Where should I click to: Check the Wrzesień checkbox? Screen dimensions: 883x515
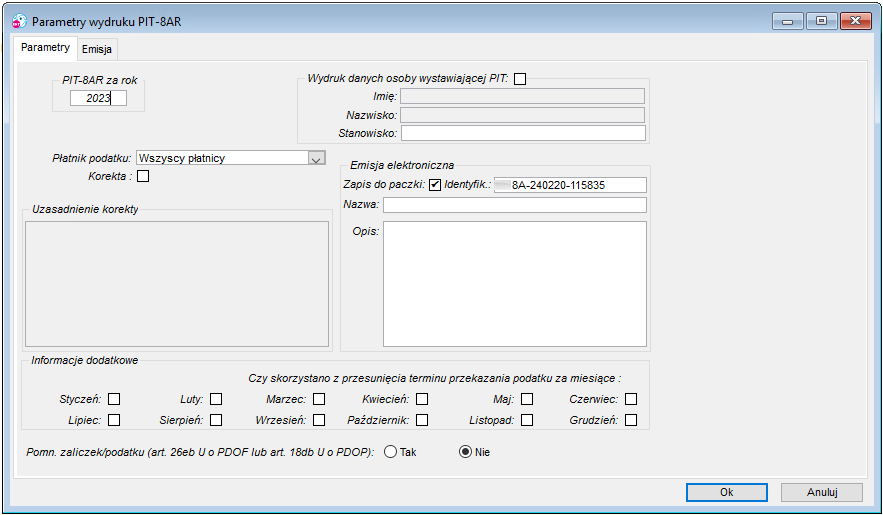[319, 420]
